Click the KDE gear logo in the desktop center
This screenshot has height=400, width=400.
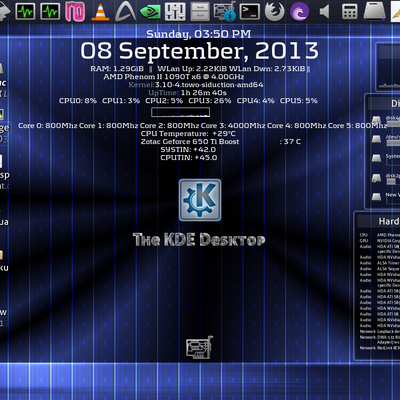click(200, 200)
